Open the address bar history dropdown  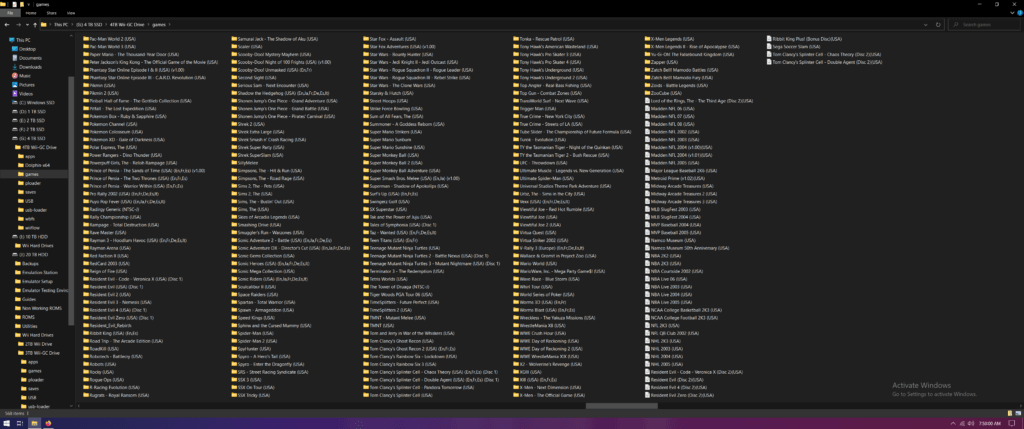point(926,25)
